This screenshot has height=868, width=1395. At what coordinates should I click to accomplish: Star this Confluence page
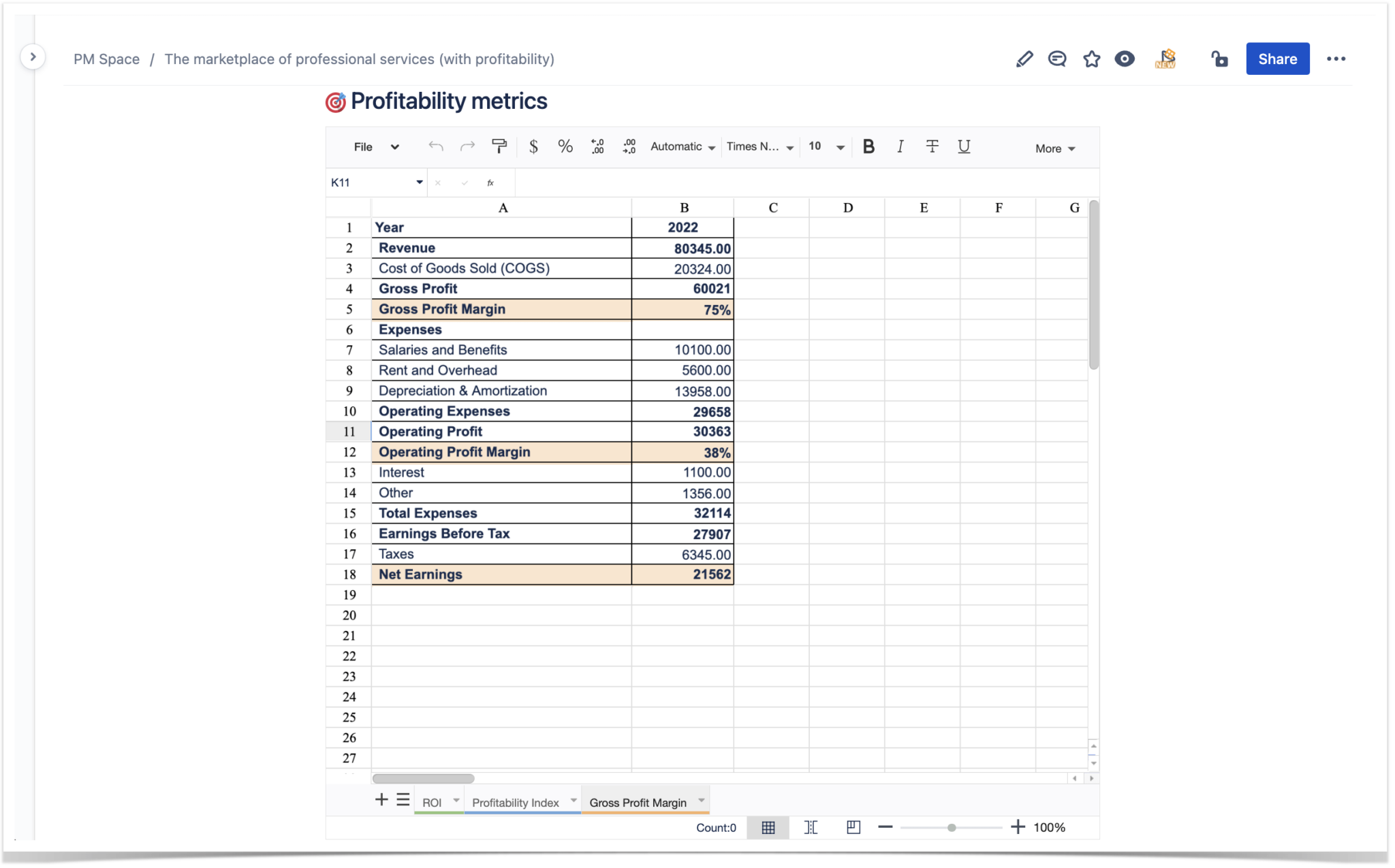pyautogui.click(x=1091, y=59)
